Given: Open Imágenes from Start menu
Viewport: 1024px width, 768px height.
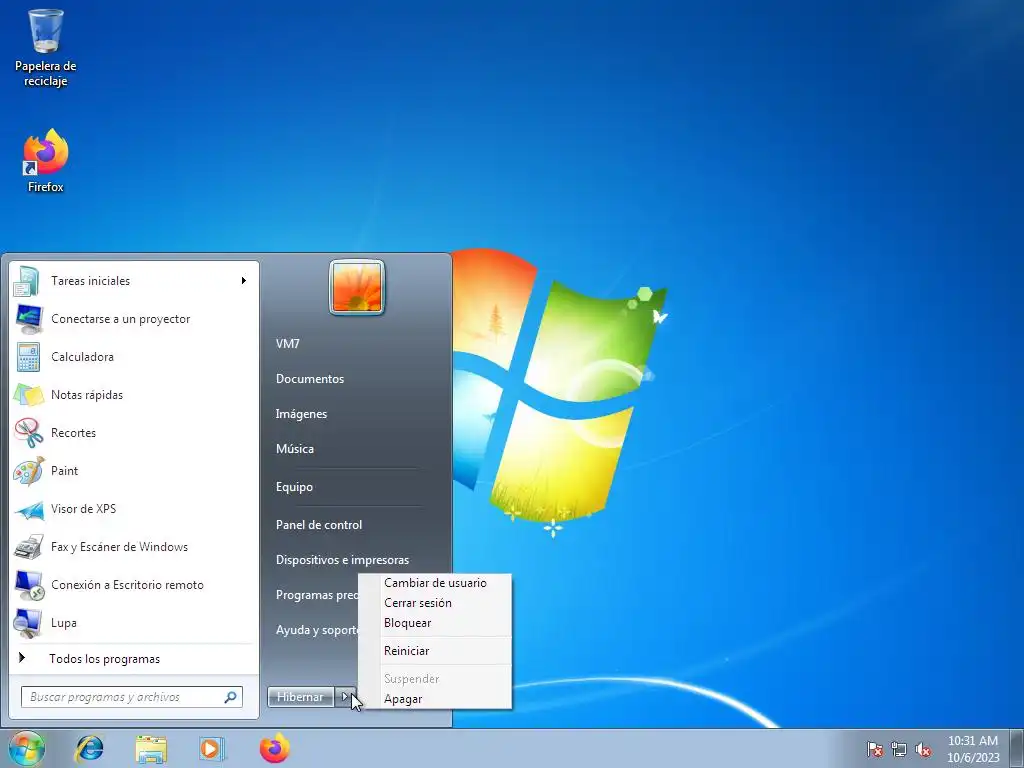Looking at the screenshot, I should pos(301,414).
